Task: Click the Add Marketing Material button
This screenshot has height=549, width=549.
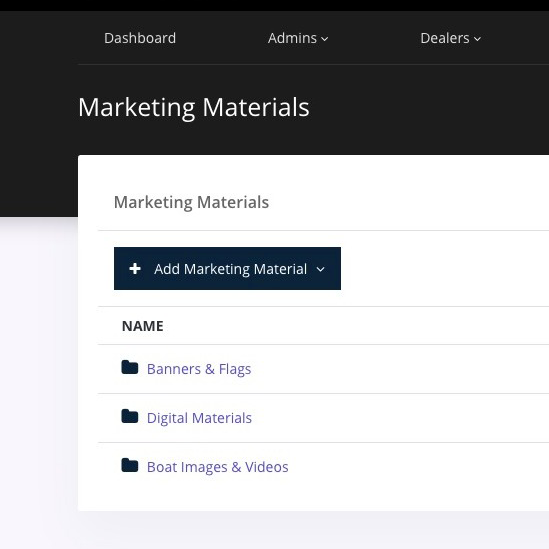Action: click(x=227, y=269)
